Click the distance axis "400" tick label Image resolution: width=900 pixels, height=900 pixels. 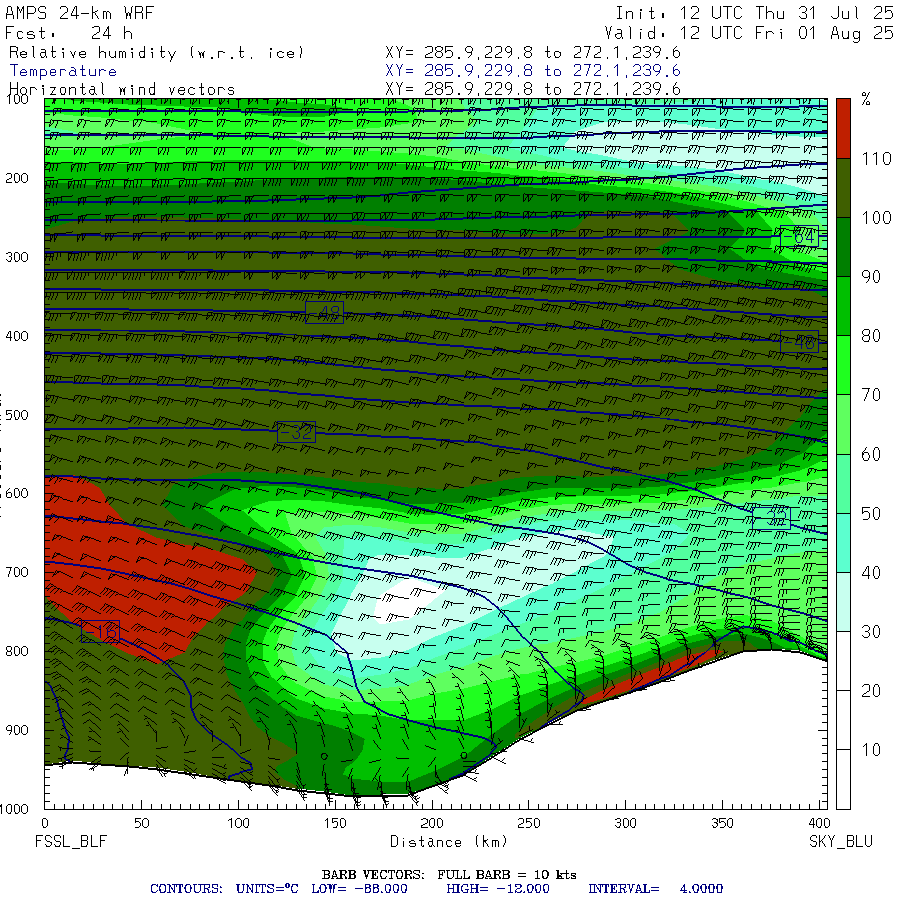(817, 823)
